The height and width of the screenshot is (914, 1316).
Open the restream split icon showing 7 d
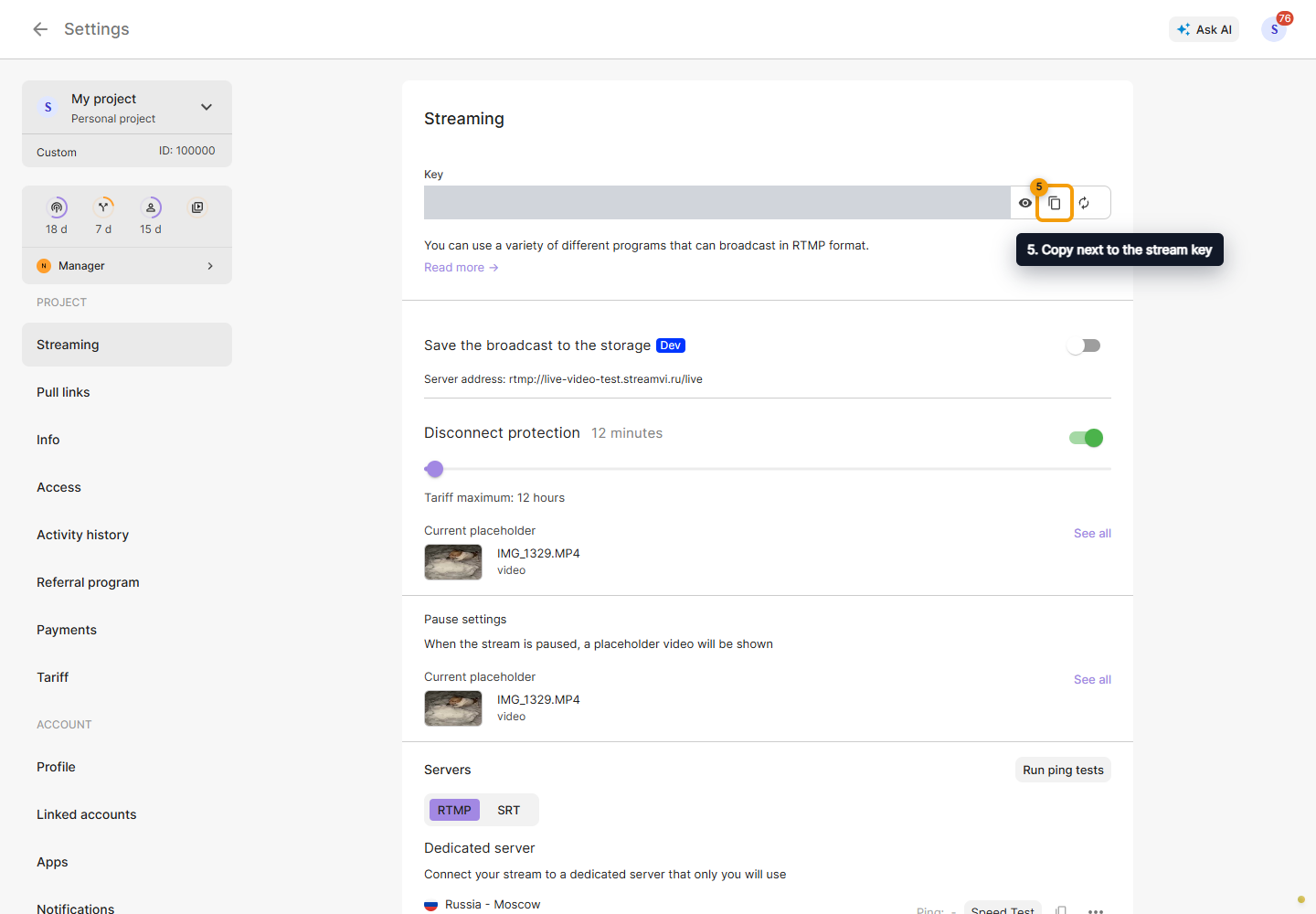(x=104, y=207)
